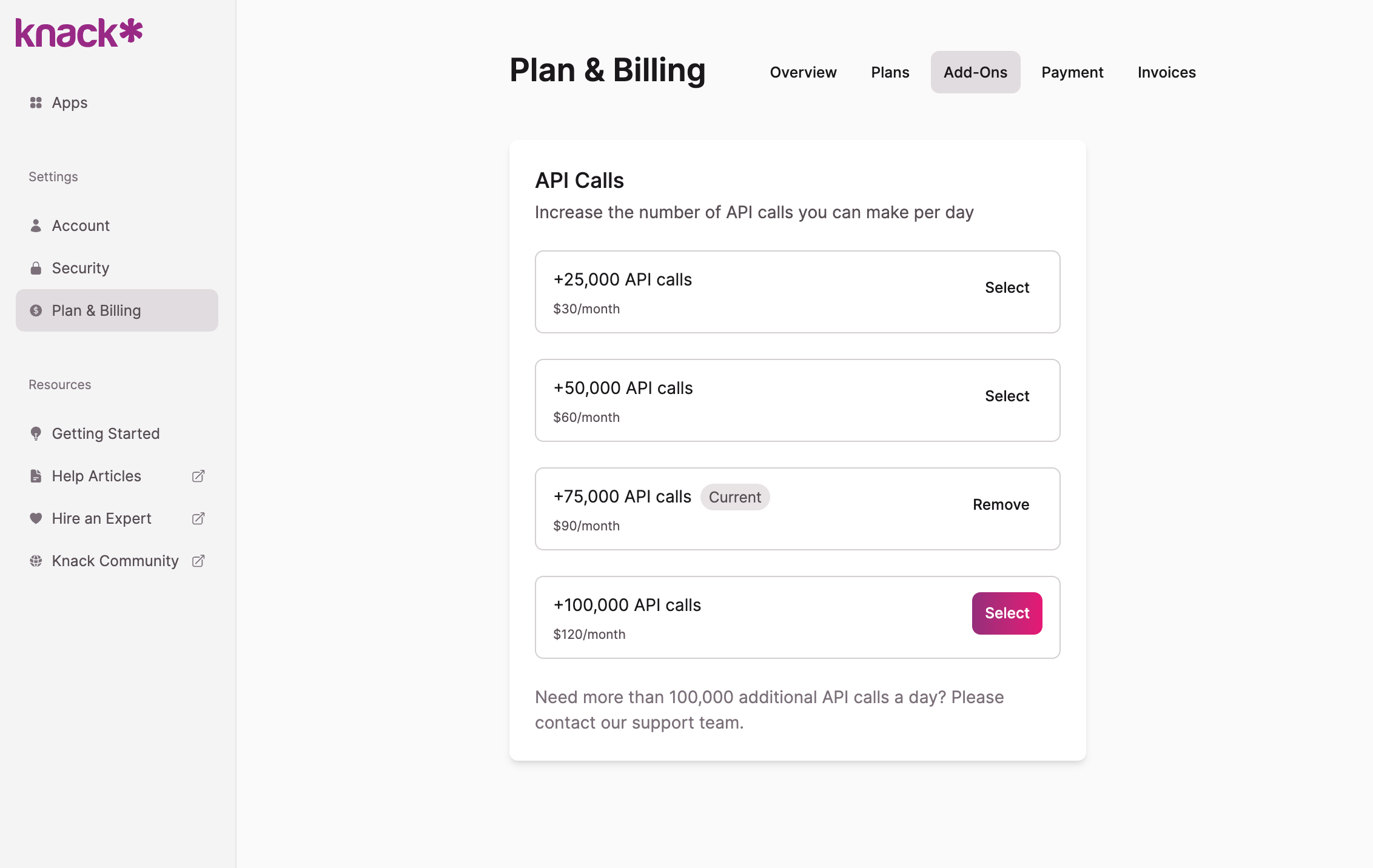Click the Knack Community globe icon
The width and height of the screenshot is (1373, 868).
pyautogui.click(x=36, y=561)
